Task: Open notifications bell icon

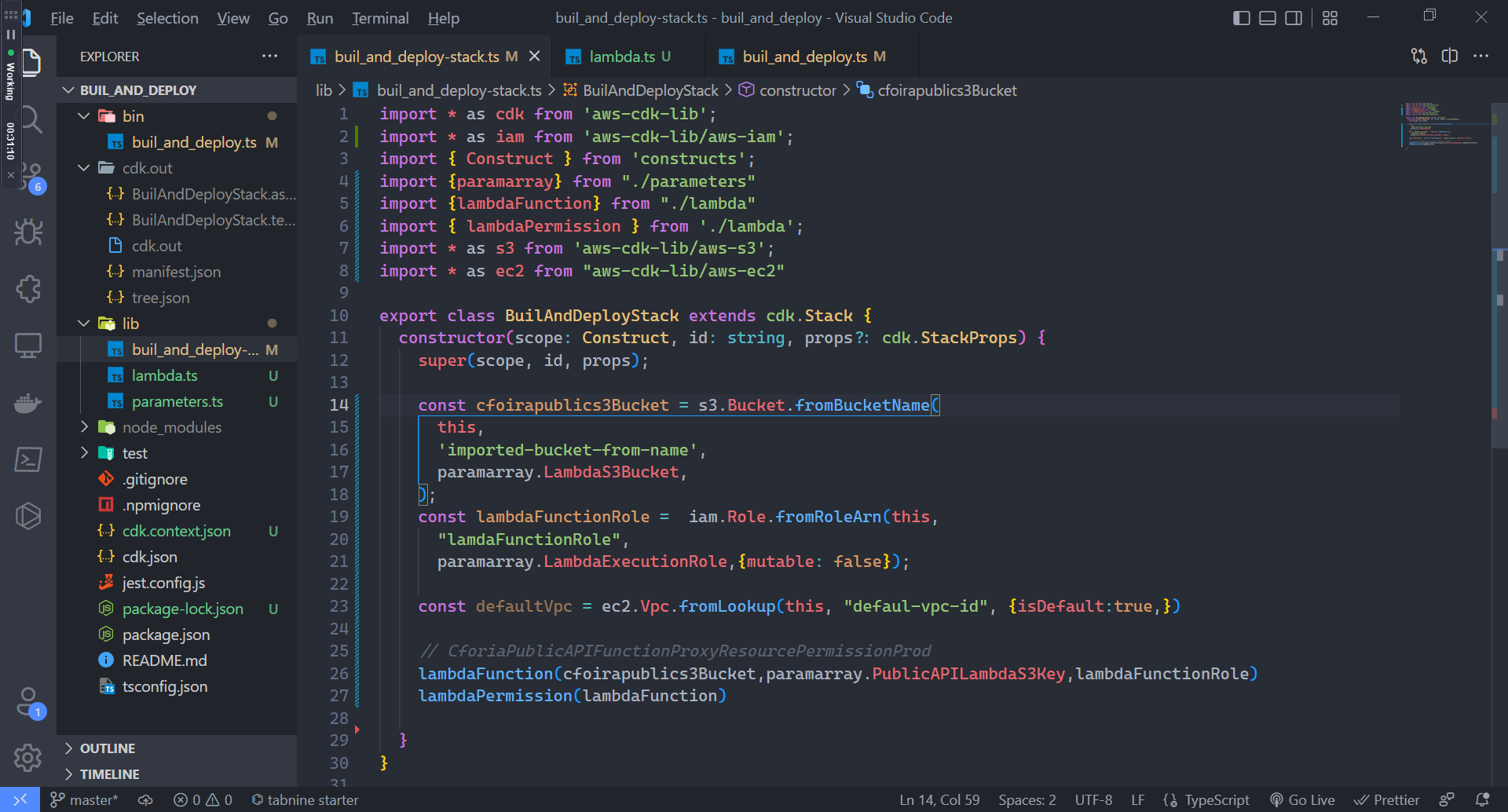Action: tap(1482, 799)
